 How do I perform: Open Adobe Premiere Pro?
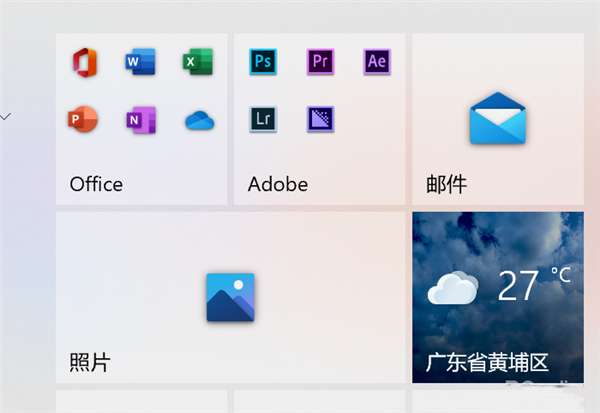320,62
